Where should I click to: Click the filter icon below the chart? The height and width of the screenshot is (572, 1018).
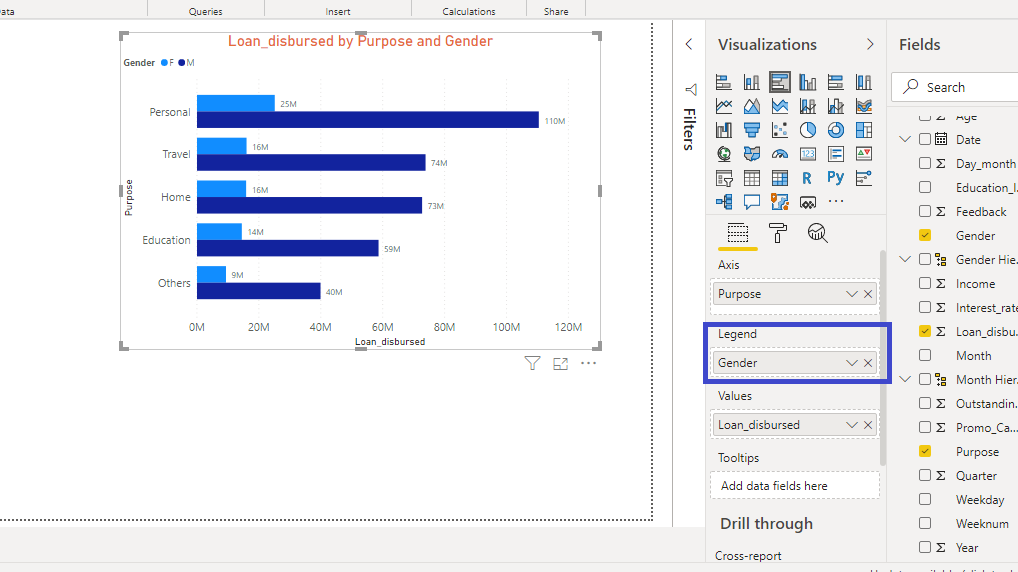[533, 363]
